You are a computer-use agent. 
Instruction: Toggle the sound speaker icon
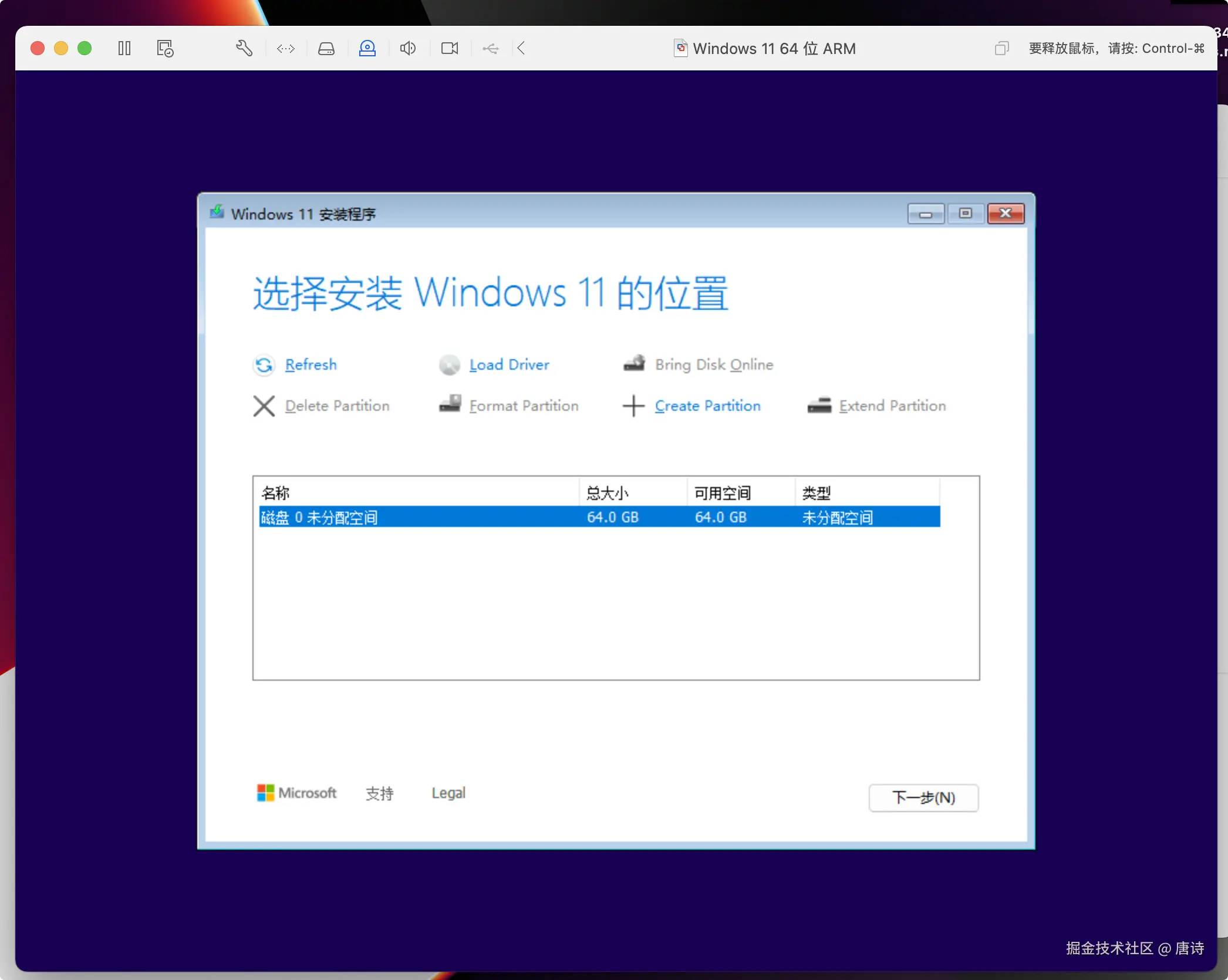408,48
